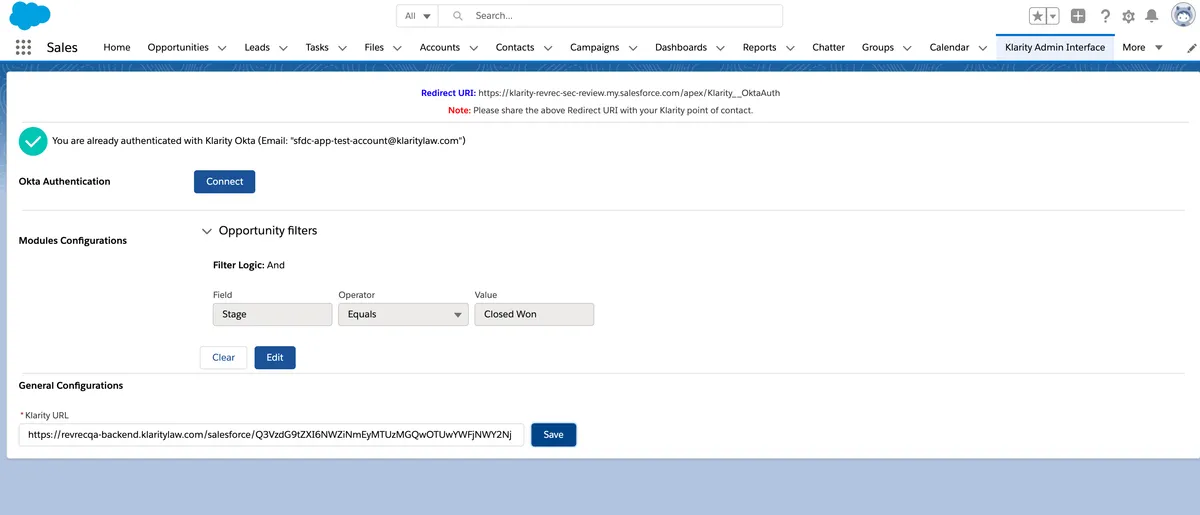The width and height of the screenshot is (1200, 515).
Task: Open the Contacts tab
Action: coord(515,47)
